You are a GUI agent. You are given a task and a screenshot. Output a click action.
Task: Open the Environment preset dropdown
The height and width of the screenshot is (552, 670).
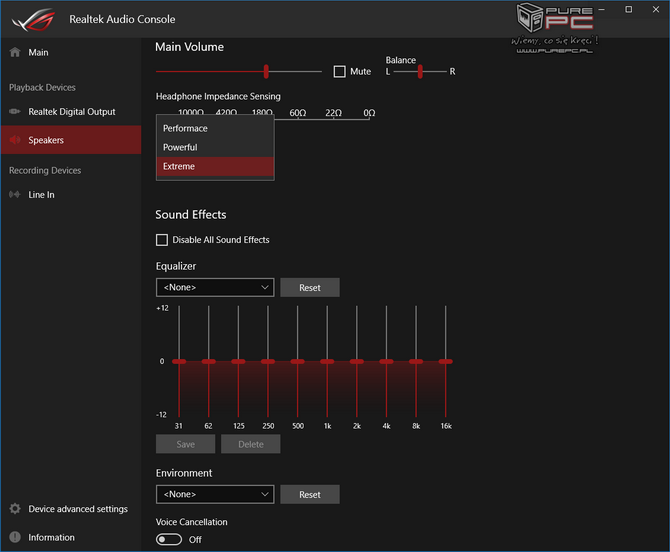(215, 494)
